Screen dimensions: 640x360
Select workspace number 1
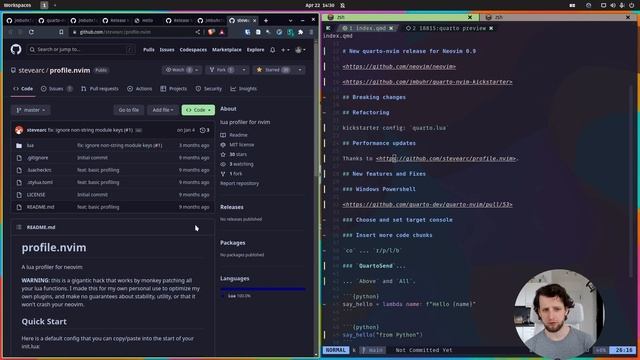point(44,5)
